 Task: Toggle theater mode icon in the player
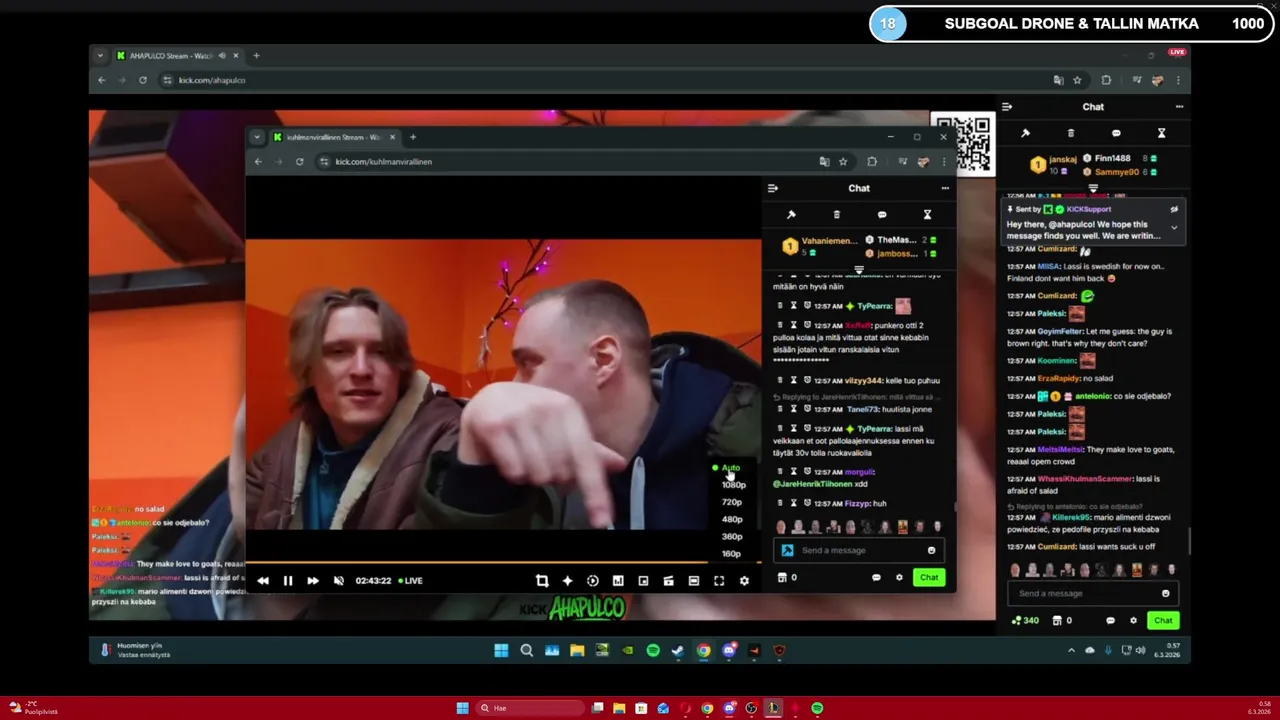[668, 581]
